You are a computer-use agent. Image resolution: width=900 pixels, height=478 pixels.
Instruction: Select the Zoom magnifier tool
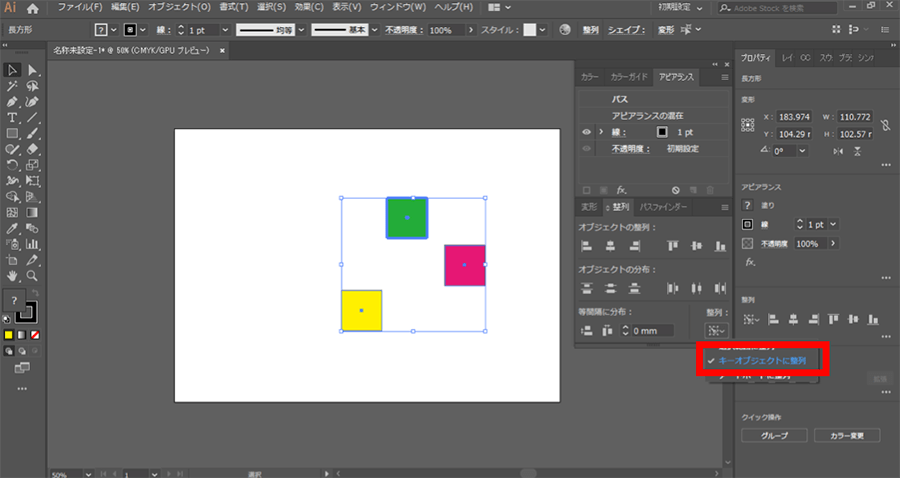pyautogui.click(x=33, y=275)
